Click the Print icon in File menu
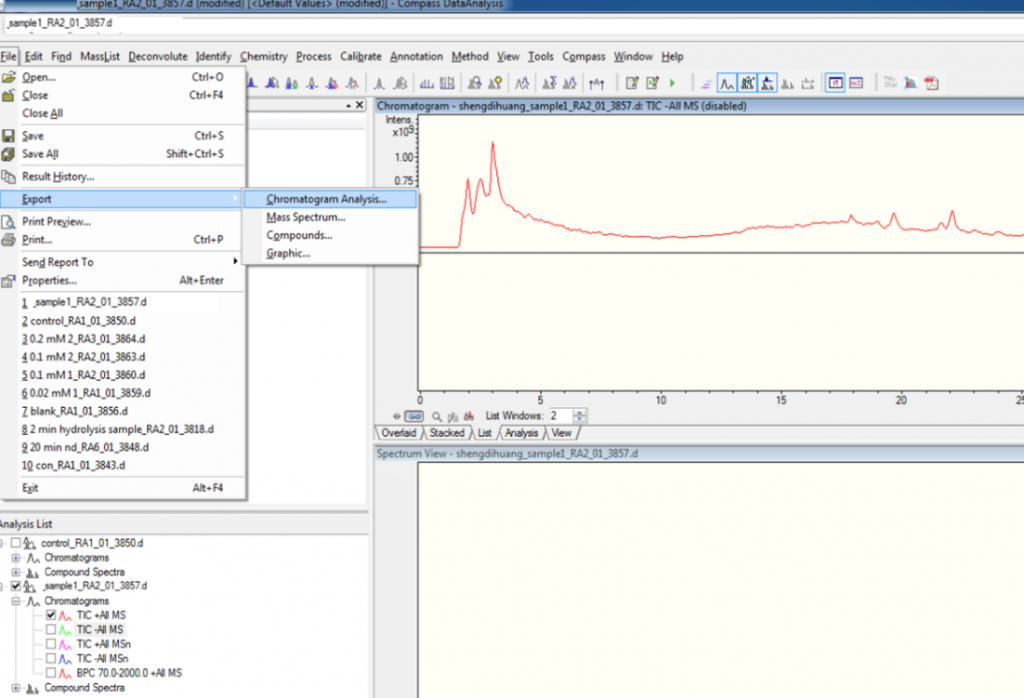This screenshot has width=1024, height=698. pos(10,240)
